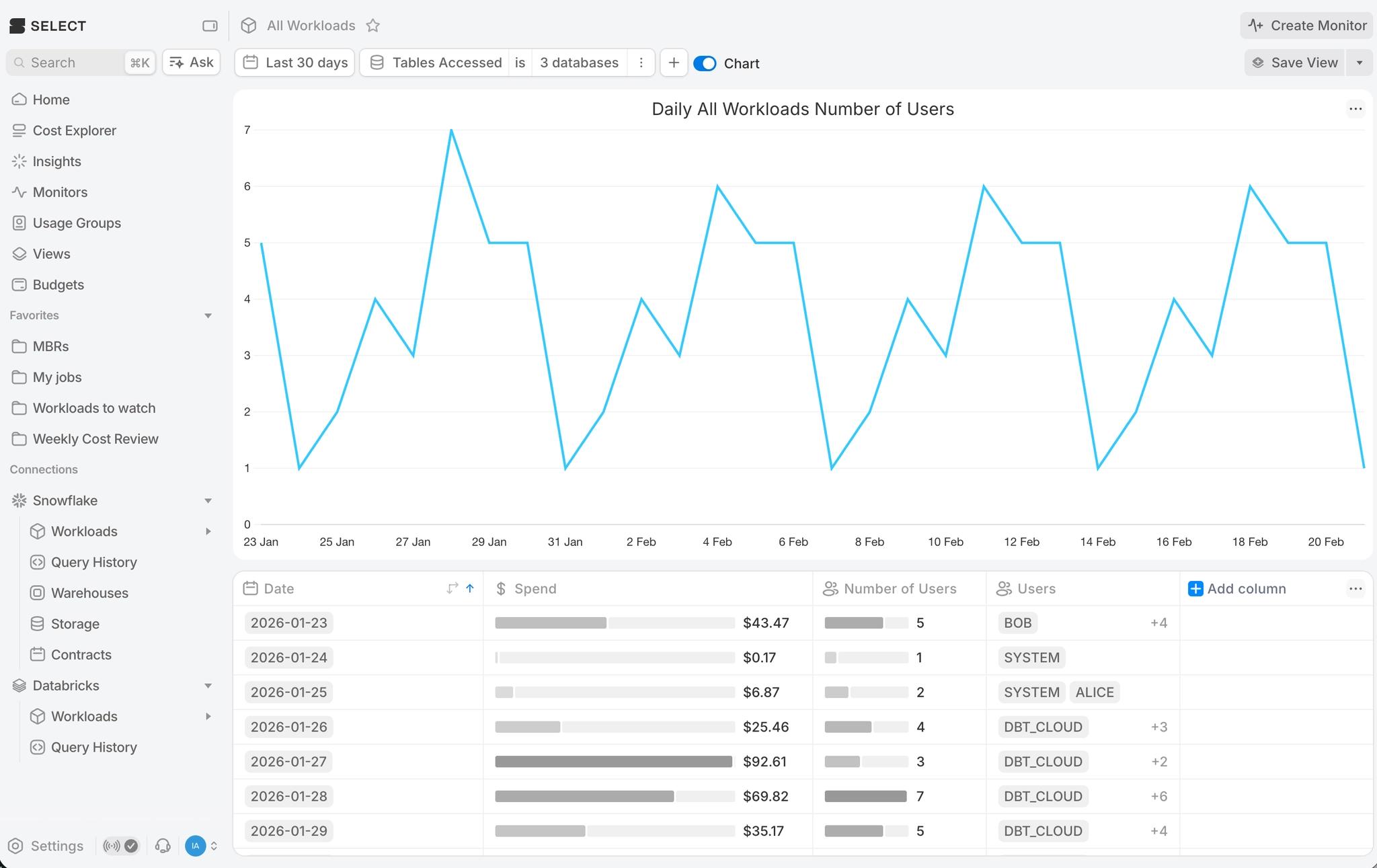Toggle the Chart switch off
The image size is (1377, 868).
(705, 63)
